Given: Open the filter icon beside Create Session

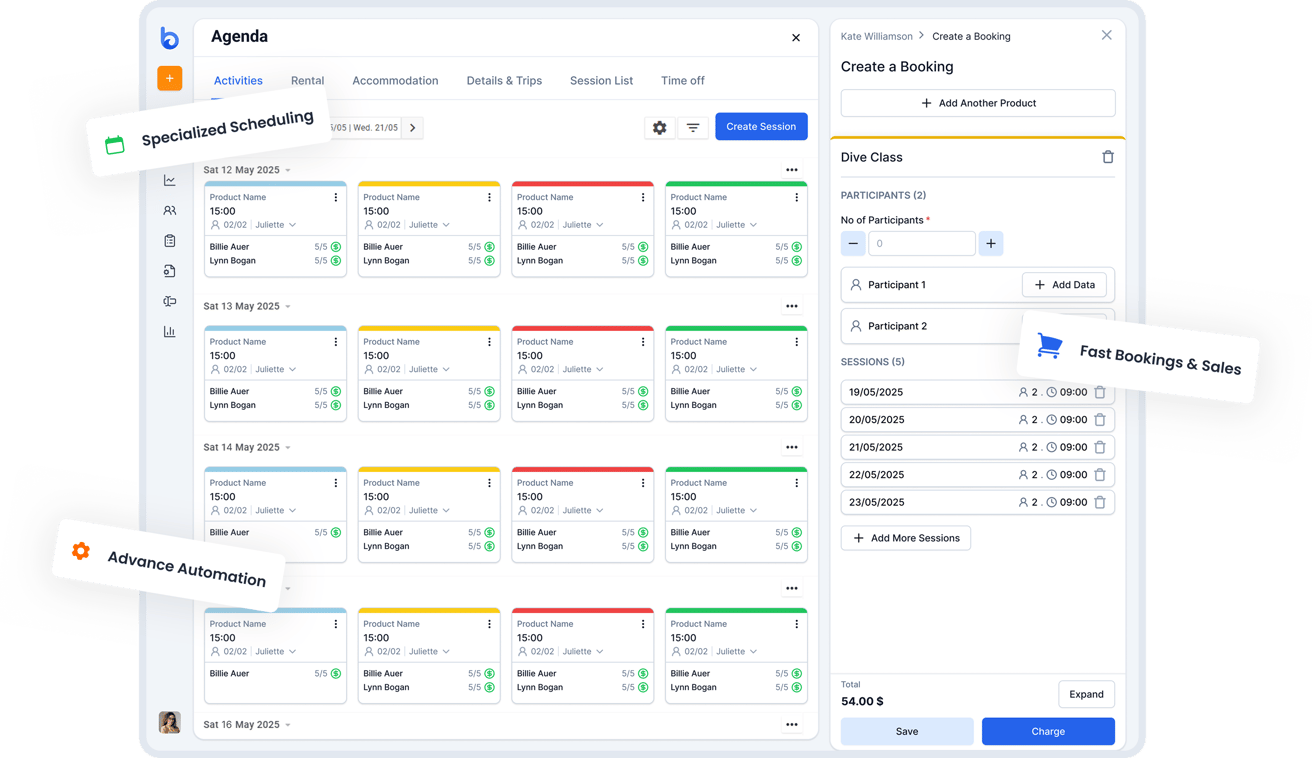Looking at the screenshot, I should click(693, 127).
